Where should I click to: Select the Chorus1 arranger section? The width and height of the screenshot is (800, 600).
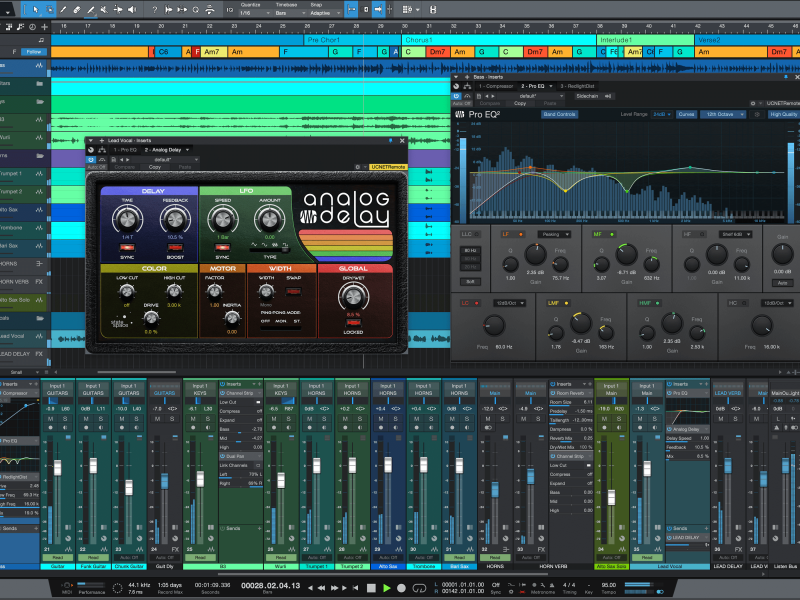coord(498,40)
